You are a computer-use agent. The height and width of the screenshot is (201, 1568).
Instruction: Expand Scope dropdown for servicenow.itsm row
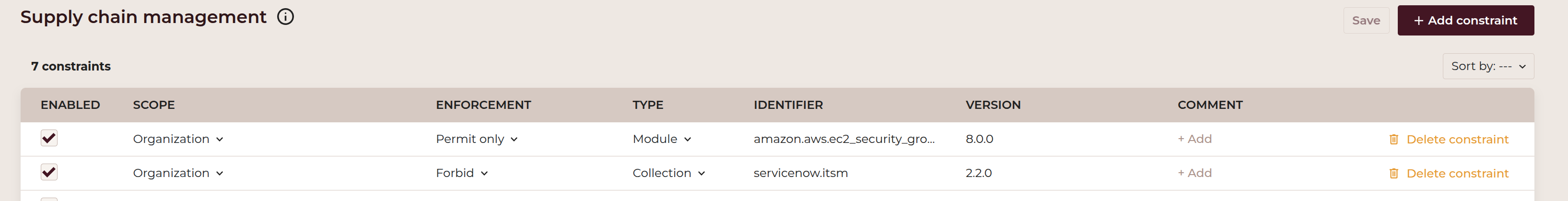click(178, 174)
